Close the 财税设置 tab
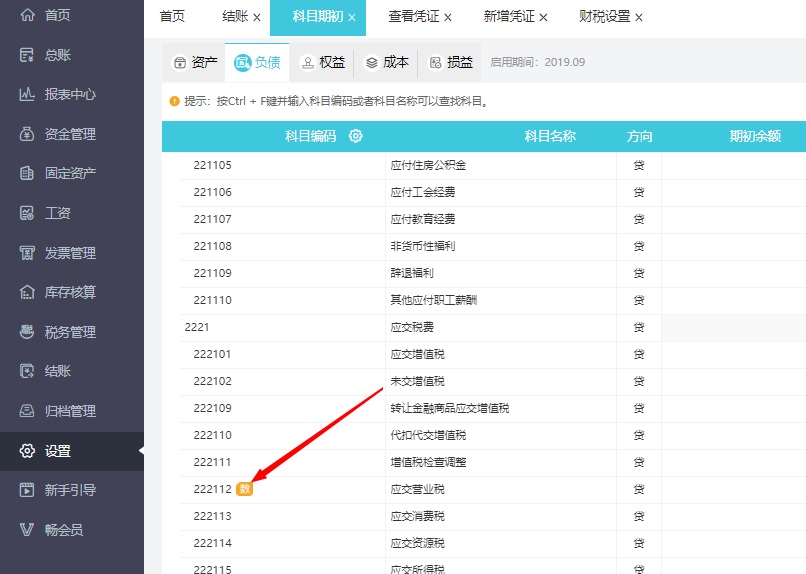806x574 pixels. [639, 17]
